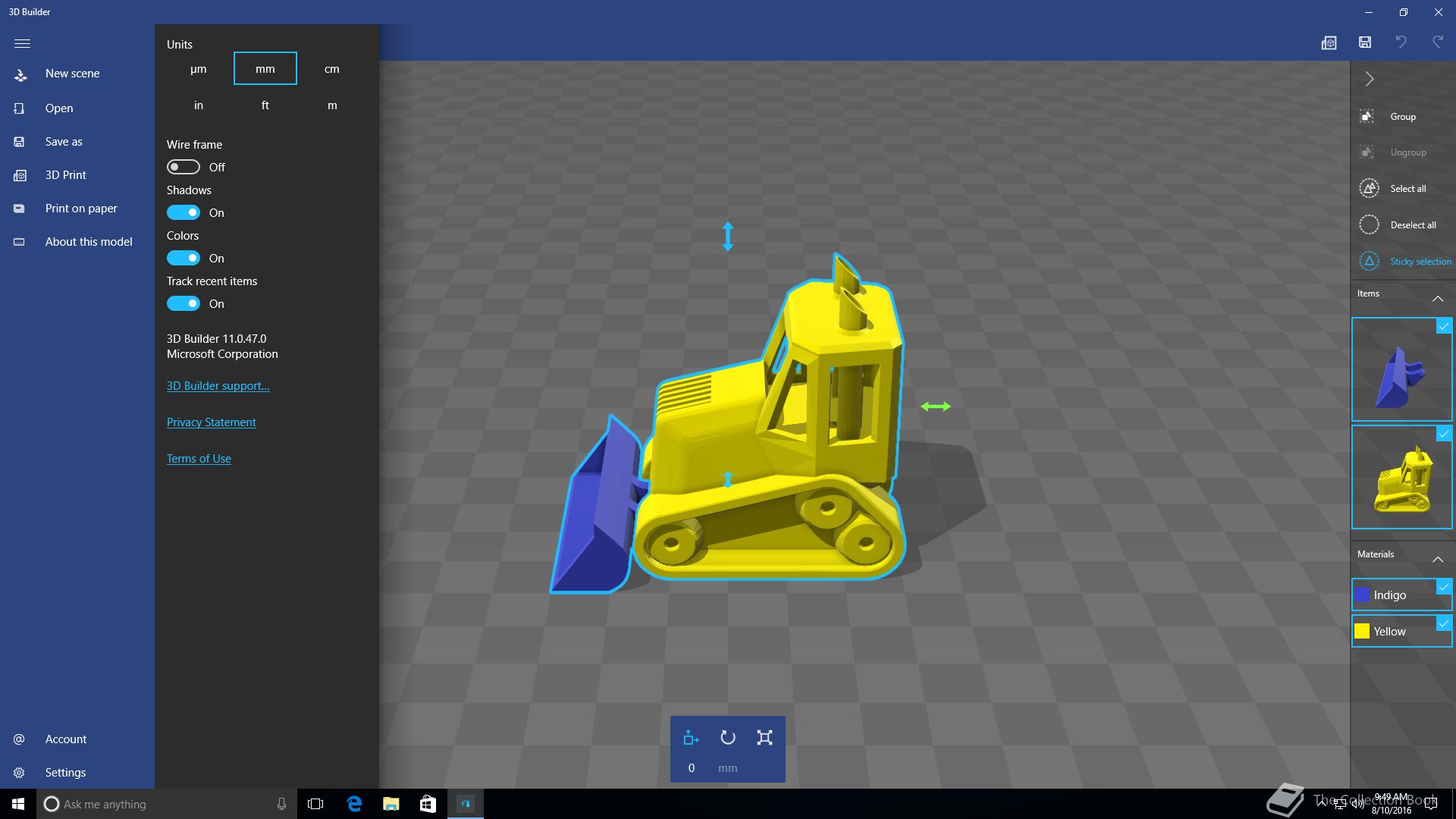Click the New scene icon
Viewport: 1456px width, 819px height.
[20, 74]
